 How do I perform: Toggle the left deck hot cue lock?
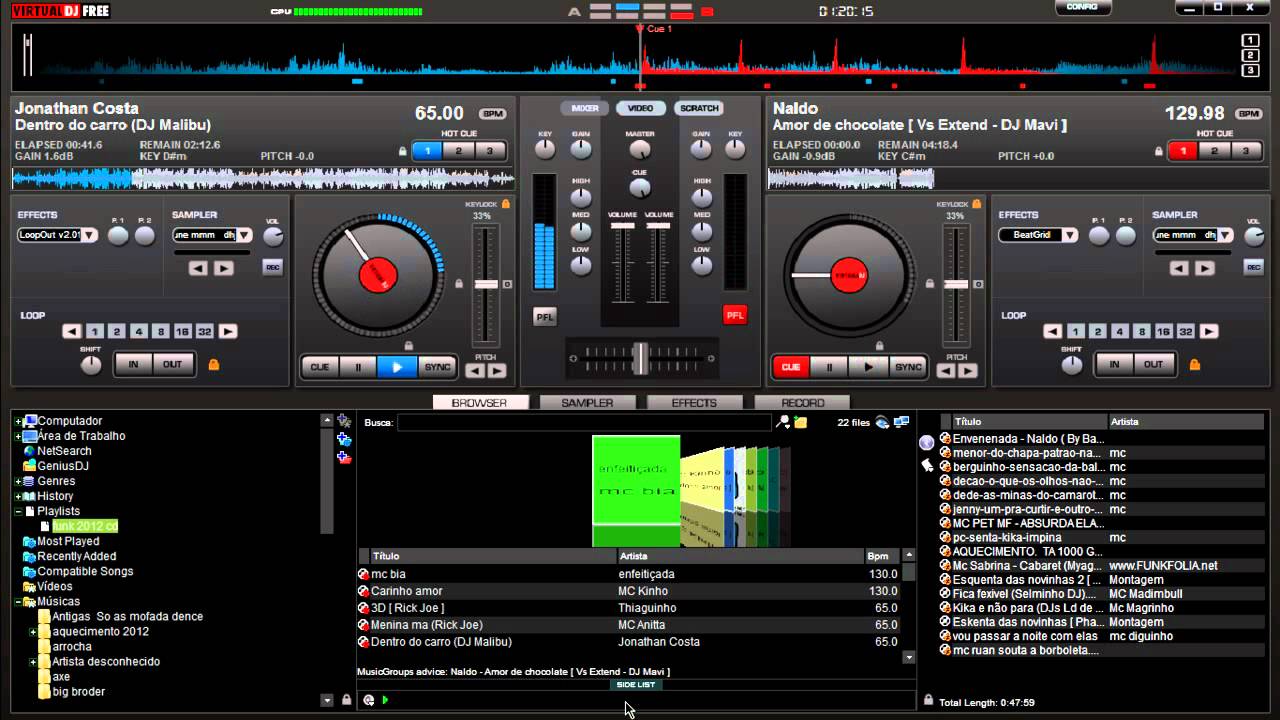[403, 152]
